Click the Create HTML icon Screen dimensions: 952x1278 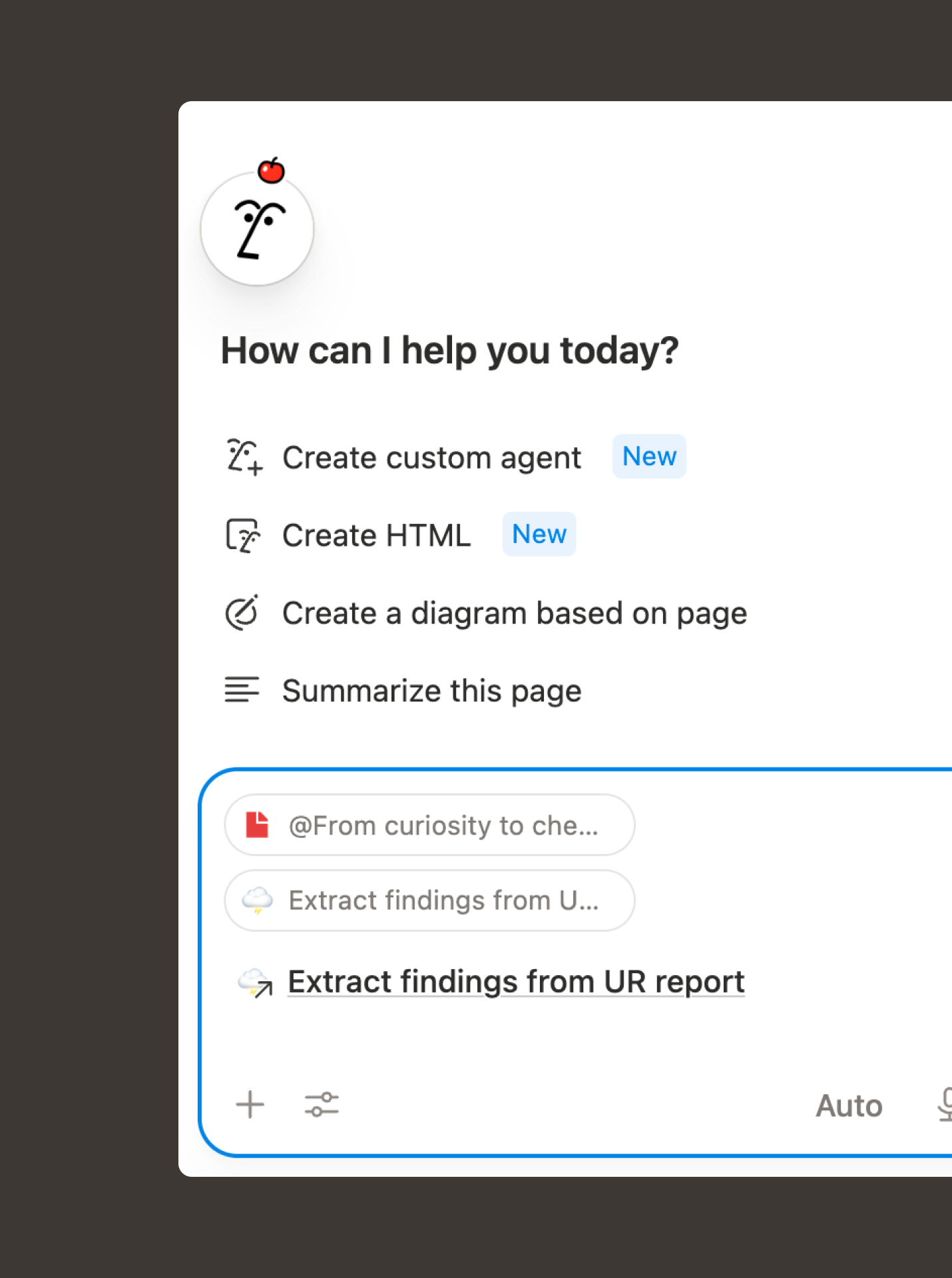[243, 535]
